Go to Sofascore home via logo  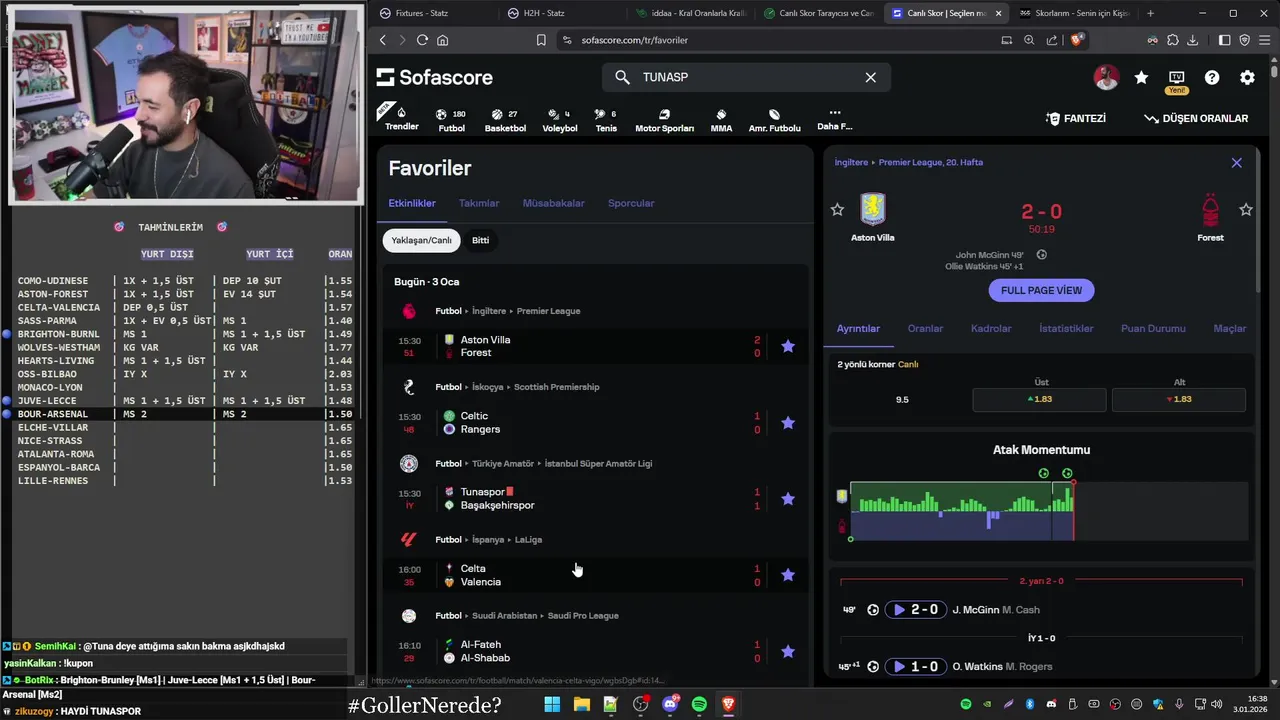[434, 77]
